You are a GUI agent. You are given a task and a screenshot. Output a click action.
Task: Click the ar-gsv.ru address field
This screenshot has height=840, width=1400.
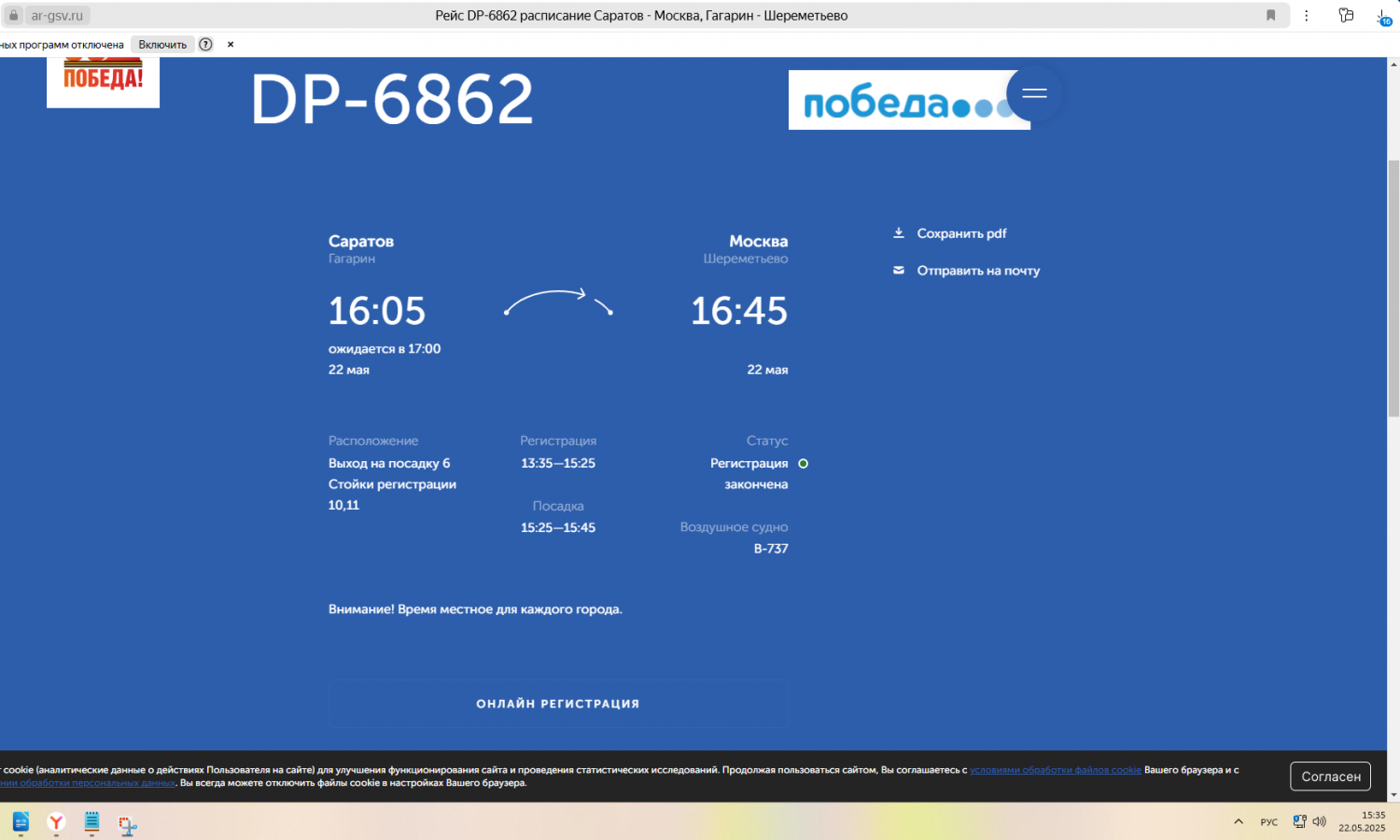(x=57, y=15)
